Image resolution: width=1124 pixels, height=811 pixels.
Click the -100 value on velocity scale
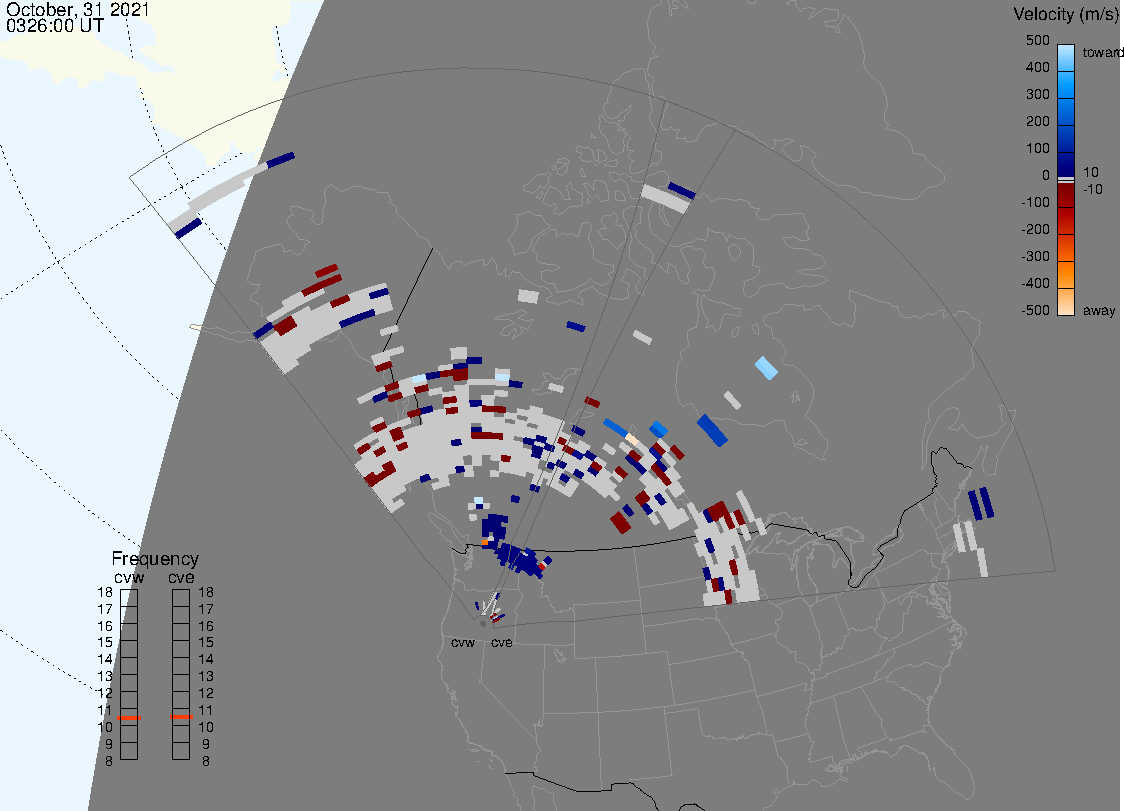[1035, 202]
